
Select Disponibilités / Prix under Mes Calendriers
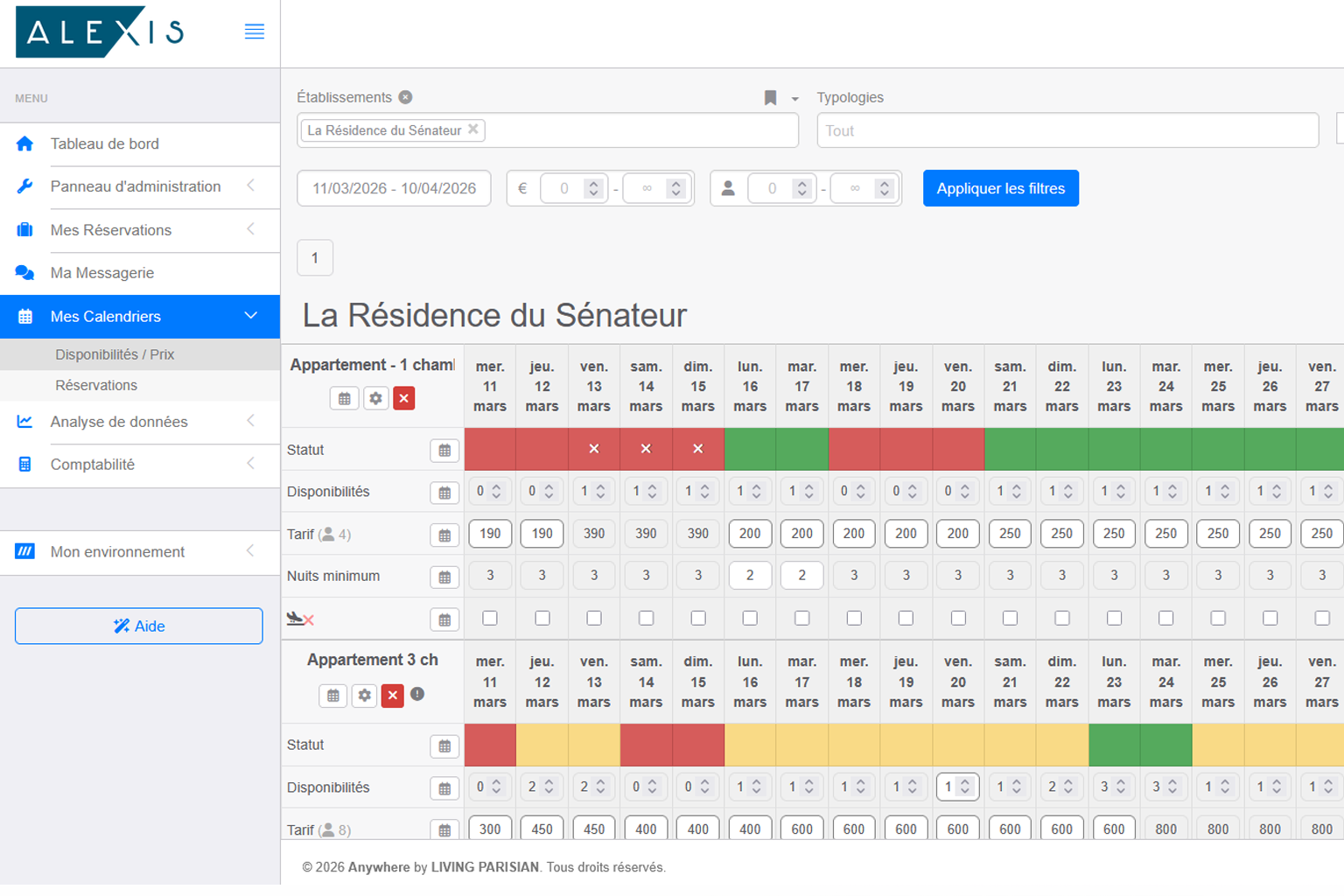(115, 354)
